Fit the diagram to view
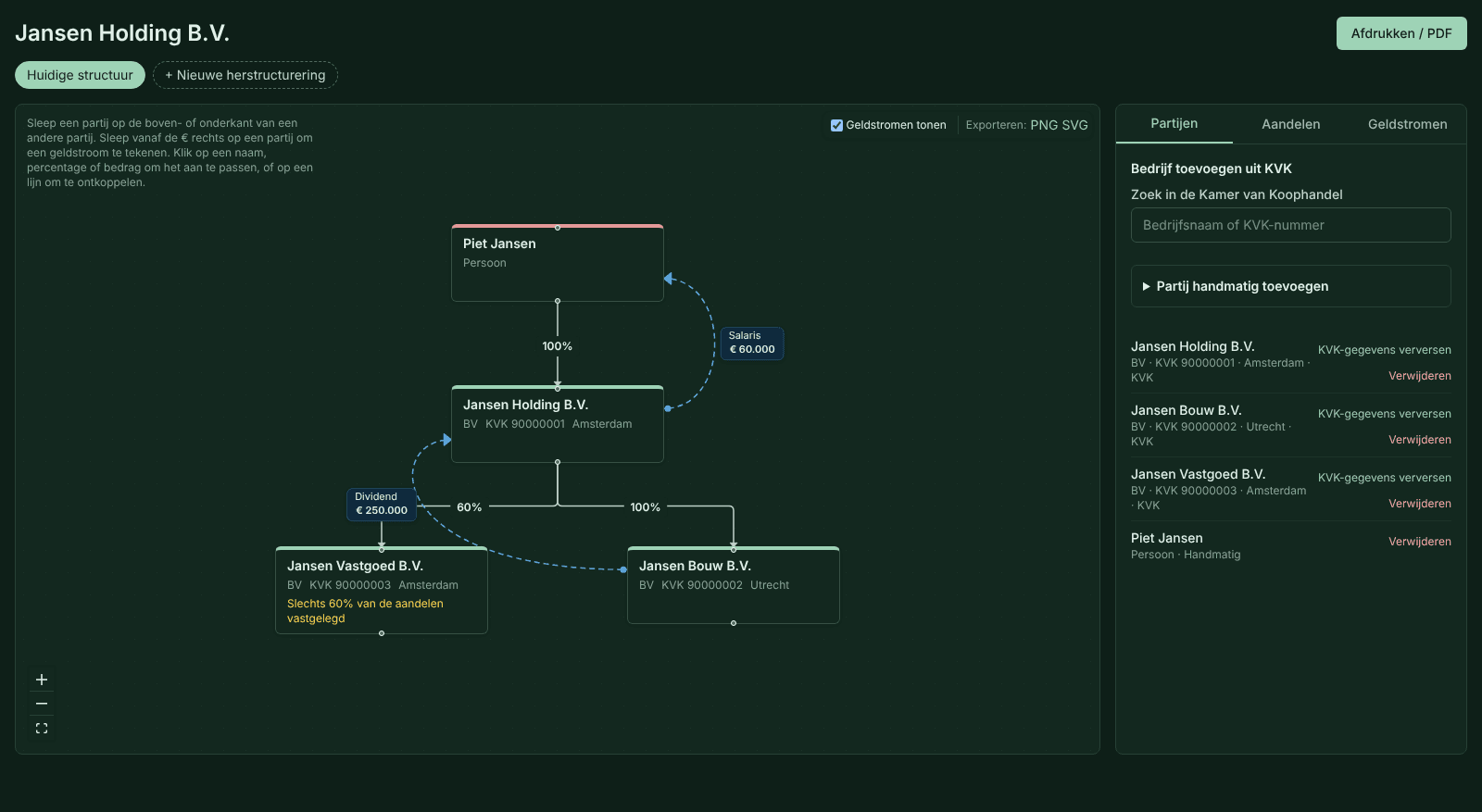Image resolution: width=1482 pixels, height=812 pixels. (x=42, y=729)
